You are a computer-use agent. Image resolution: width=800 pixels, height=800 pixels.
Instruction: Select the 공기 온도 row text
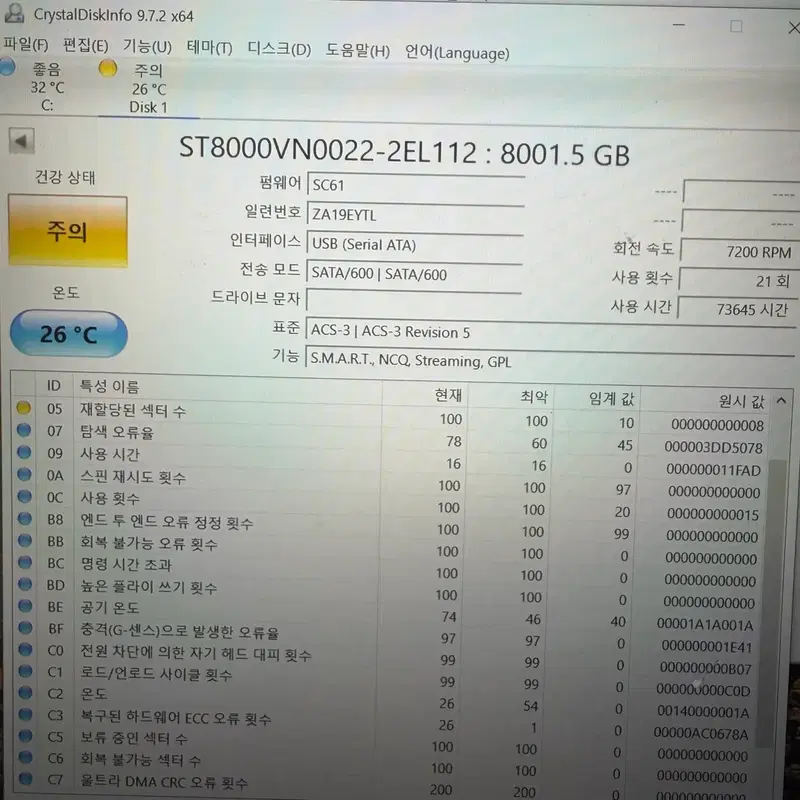110,608
